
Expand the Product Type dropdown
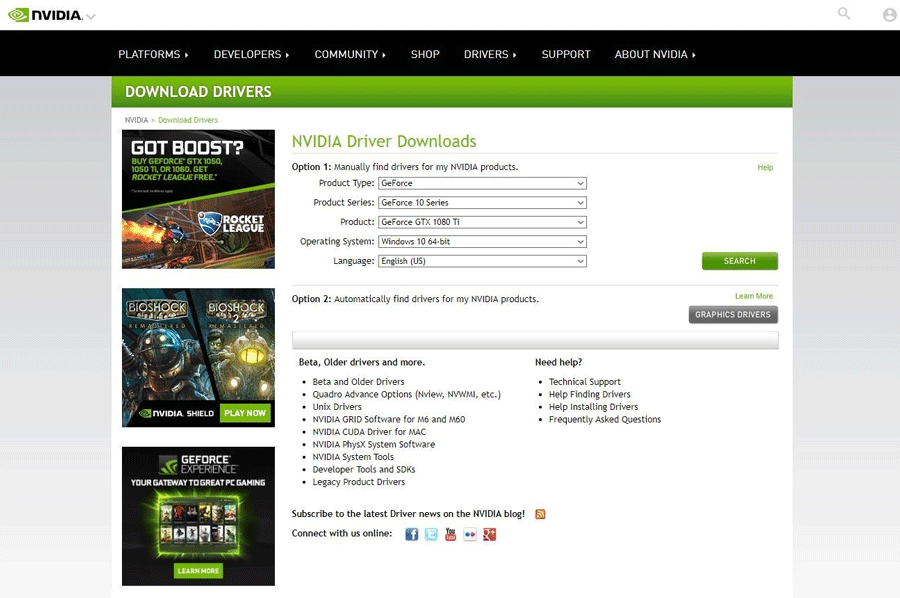(482, 183)
